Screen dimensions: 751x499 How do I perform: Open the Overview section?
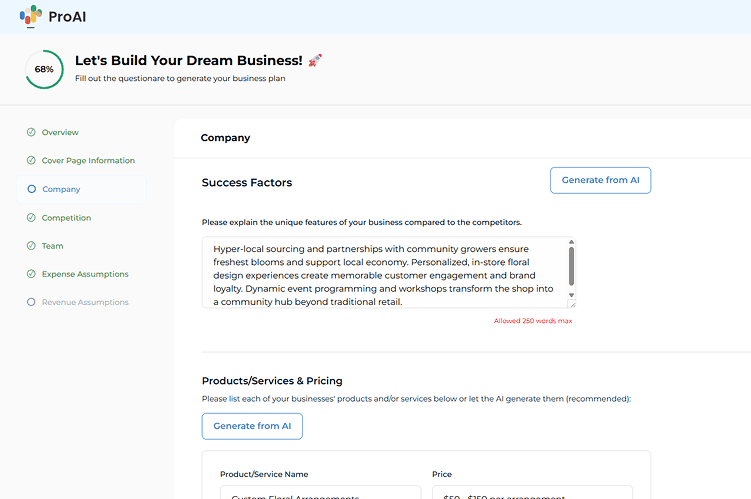coord(60,132)
